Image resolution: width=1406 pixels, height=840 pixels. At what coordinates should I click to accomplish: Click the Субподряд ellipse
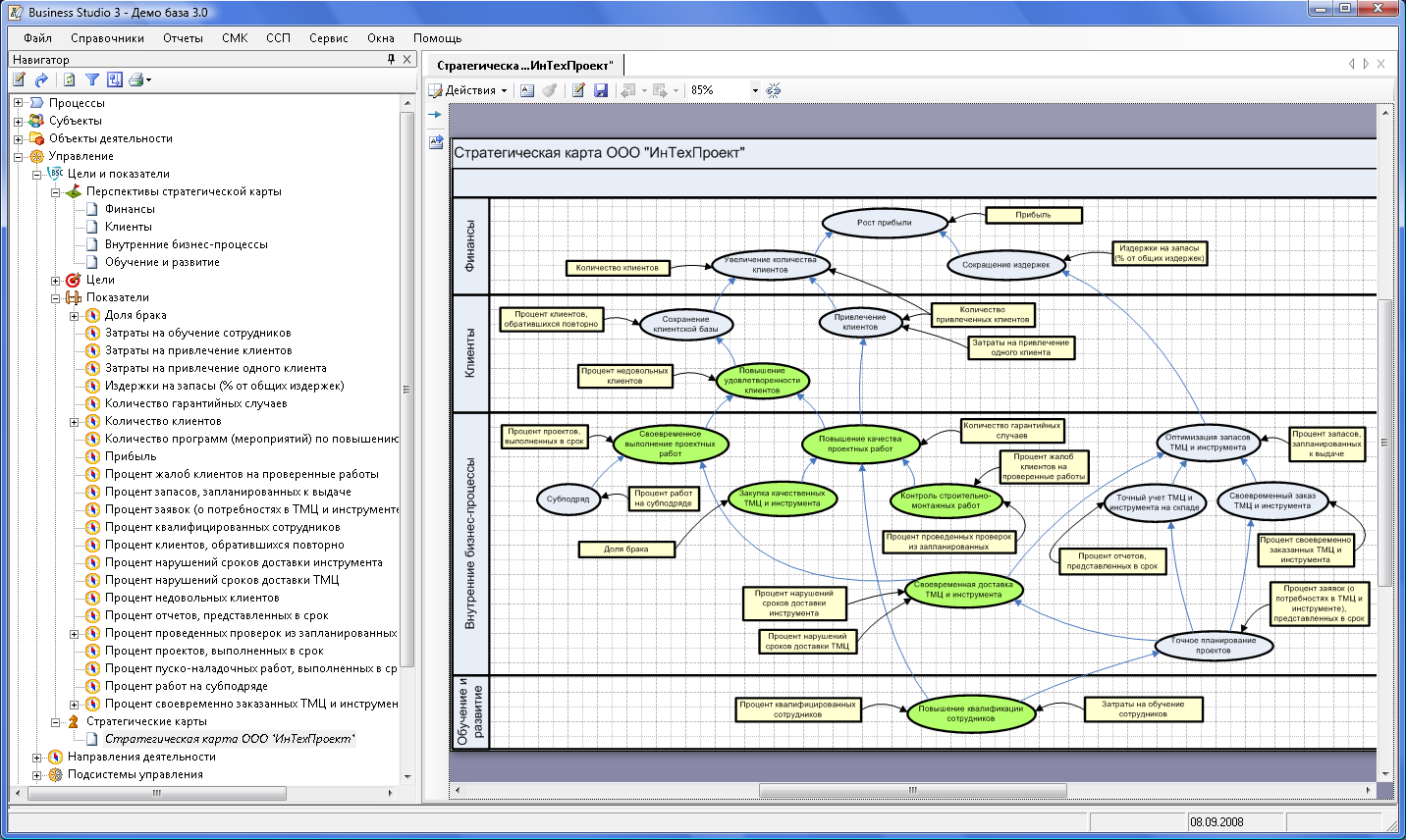(x=568, y=499)
